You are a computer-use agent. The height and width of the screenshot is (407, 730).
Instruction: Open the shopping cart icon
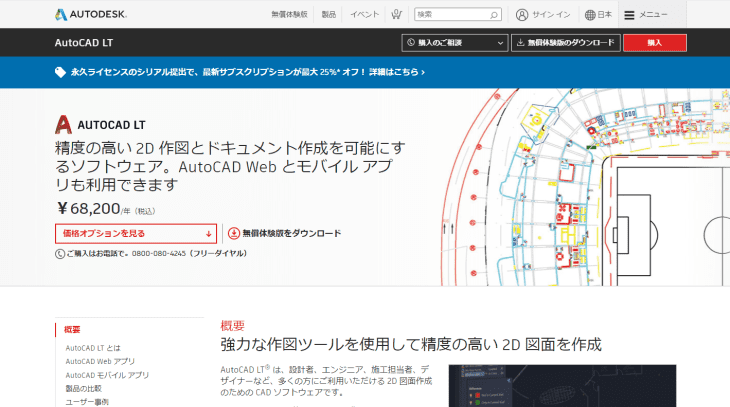(396, 14)
